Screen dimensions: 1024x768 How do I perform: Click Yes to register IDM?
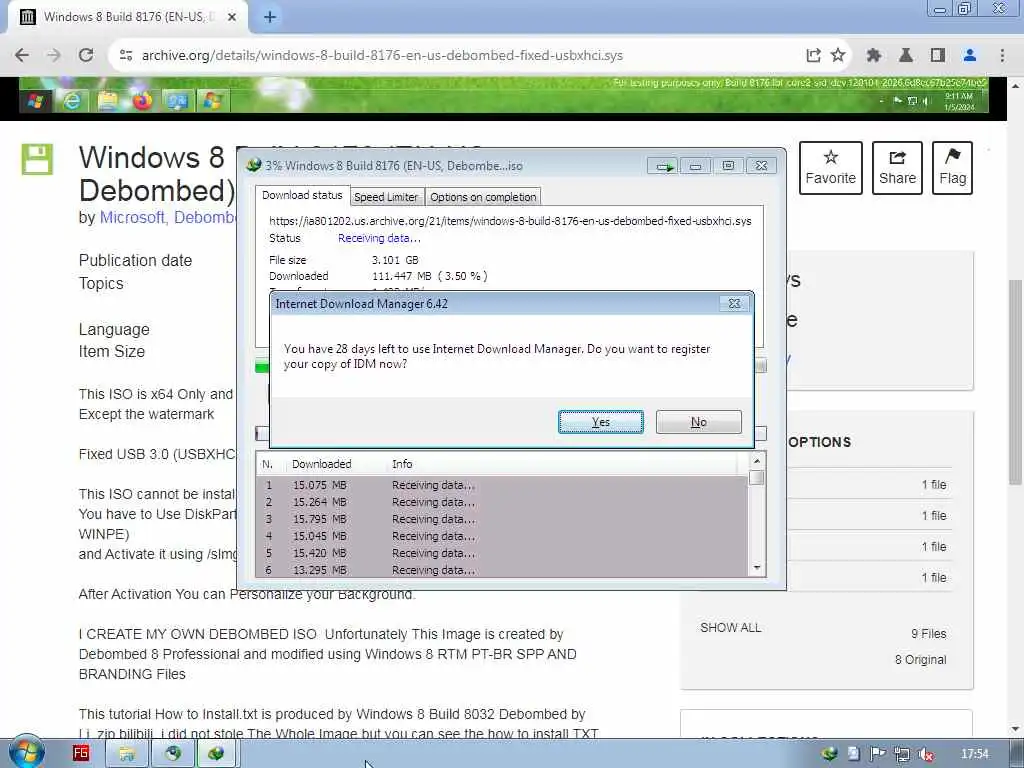coord(600,422)
